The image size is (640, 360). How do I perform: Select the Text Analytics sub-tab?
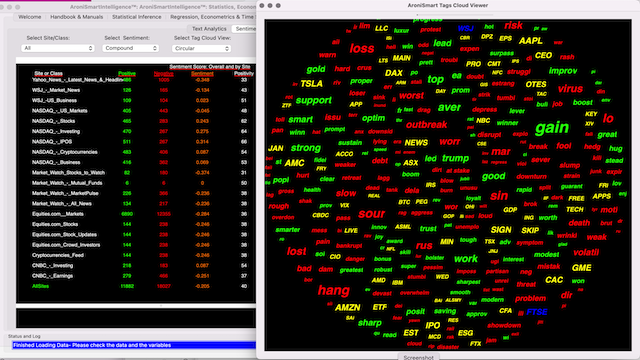(209, 29)
